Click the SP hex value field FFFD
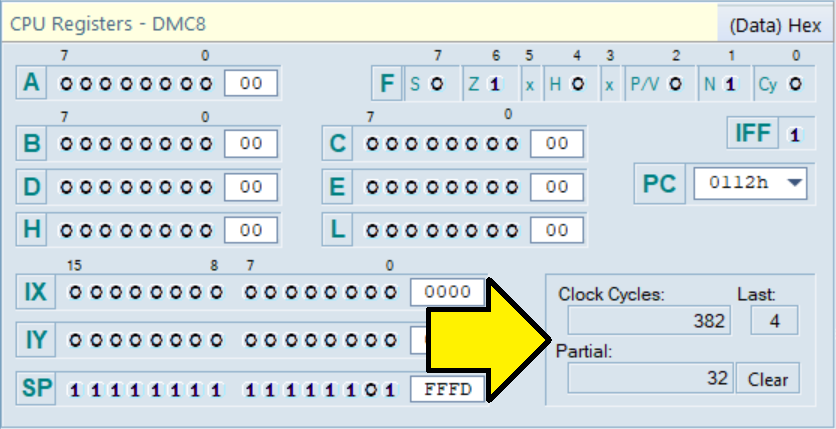Viewport: 836px width, 429px height. (x=448, y=390)
